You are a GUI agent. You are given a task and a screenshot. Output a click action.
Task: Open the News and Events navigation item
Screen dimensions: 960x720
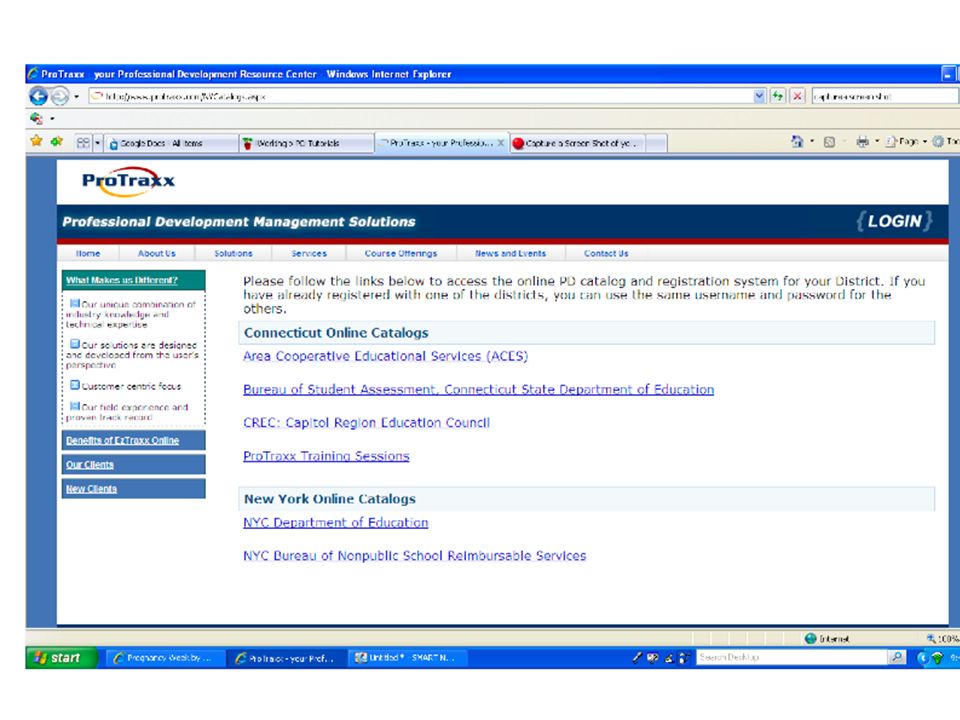point(511,253)
